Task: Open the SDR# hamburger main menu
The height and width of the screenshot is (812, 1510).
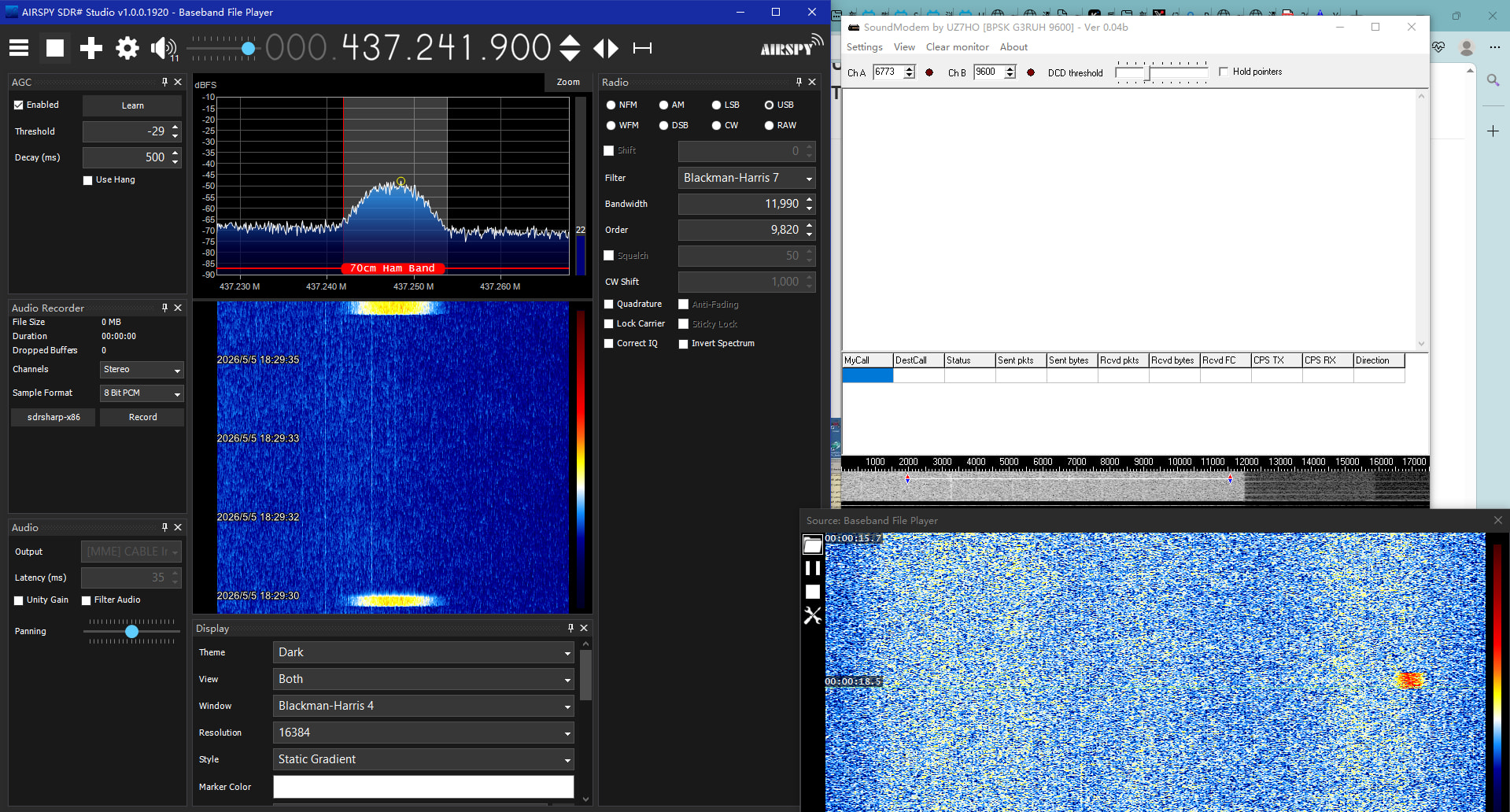Action: click(x=19, y=48)
